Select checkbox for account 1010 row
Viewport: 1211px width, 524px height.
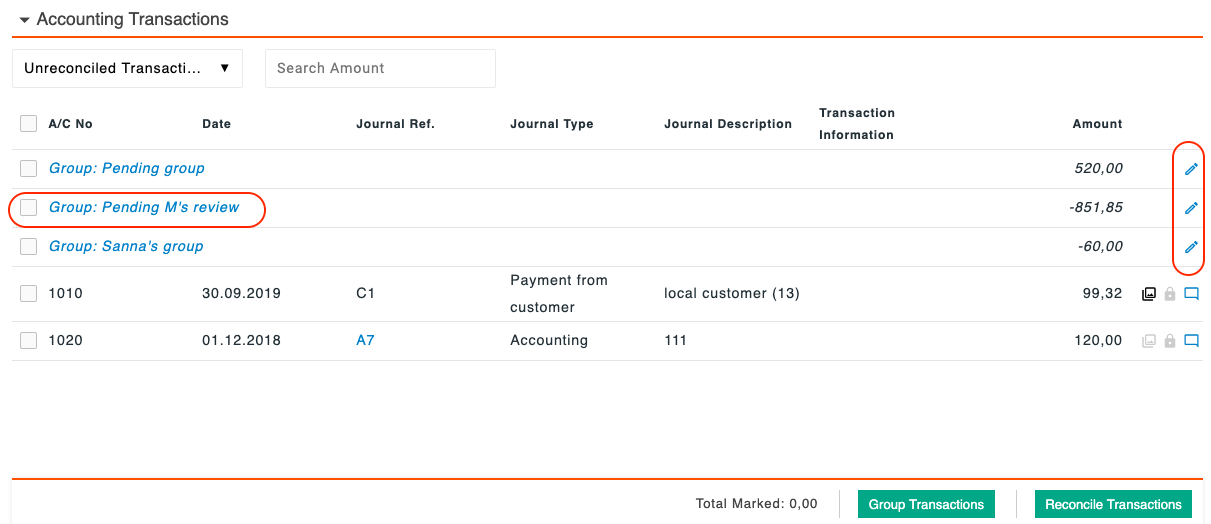(x=29, y=293)
